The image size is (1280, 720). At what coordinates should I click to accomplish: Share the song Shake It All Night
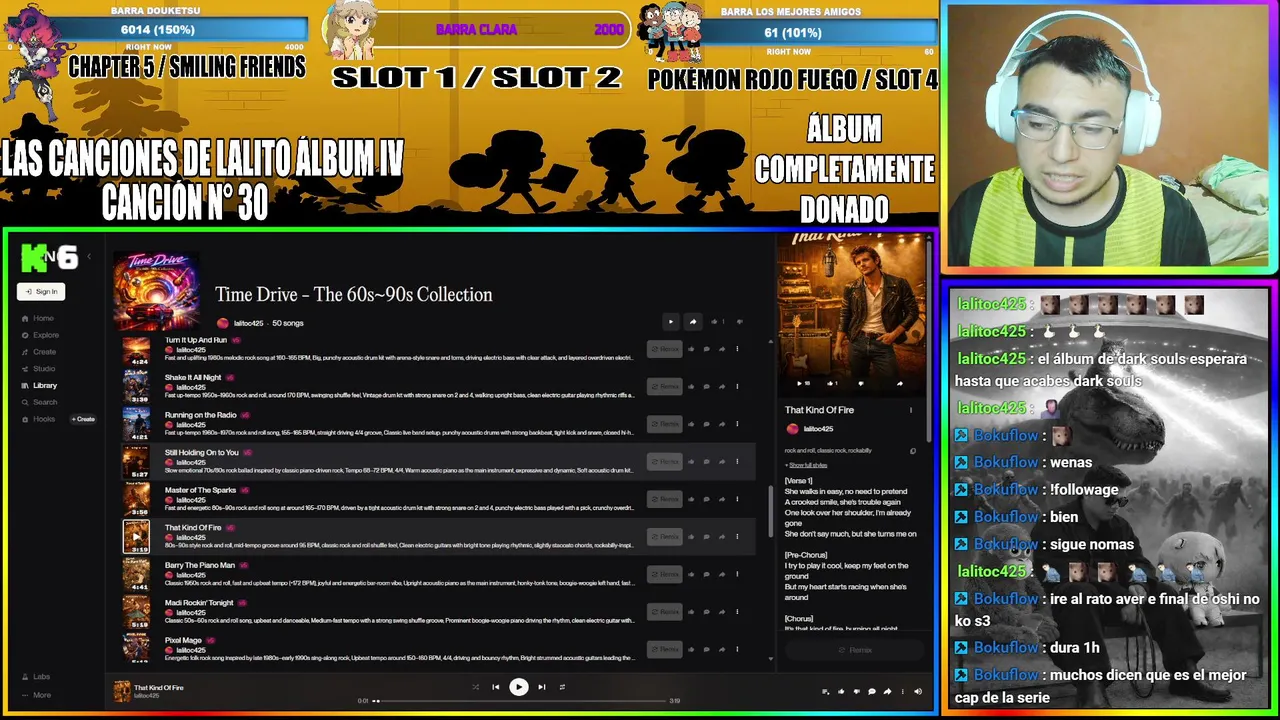coord(721,387)
